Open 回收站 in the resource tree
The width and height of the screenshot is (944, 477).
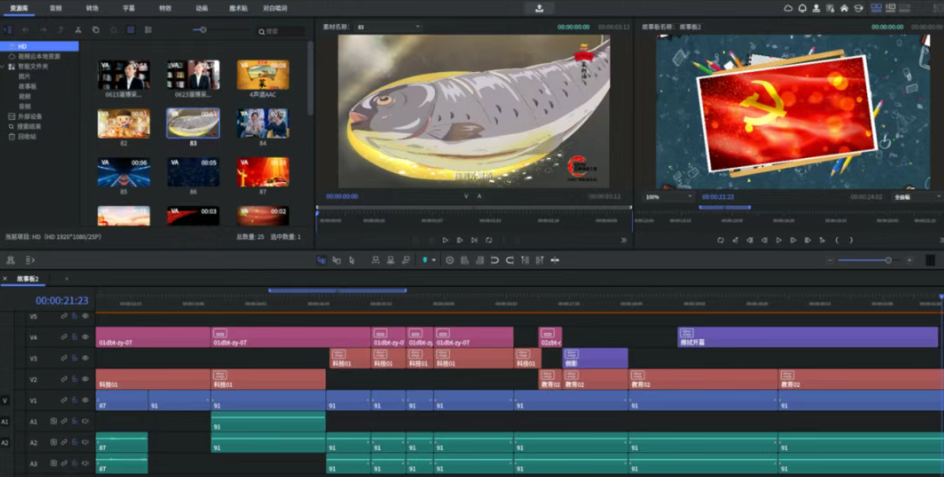pyautogui.click(x=26, y=137)
